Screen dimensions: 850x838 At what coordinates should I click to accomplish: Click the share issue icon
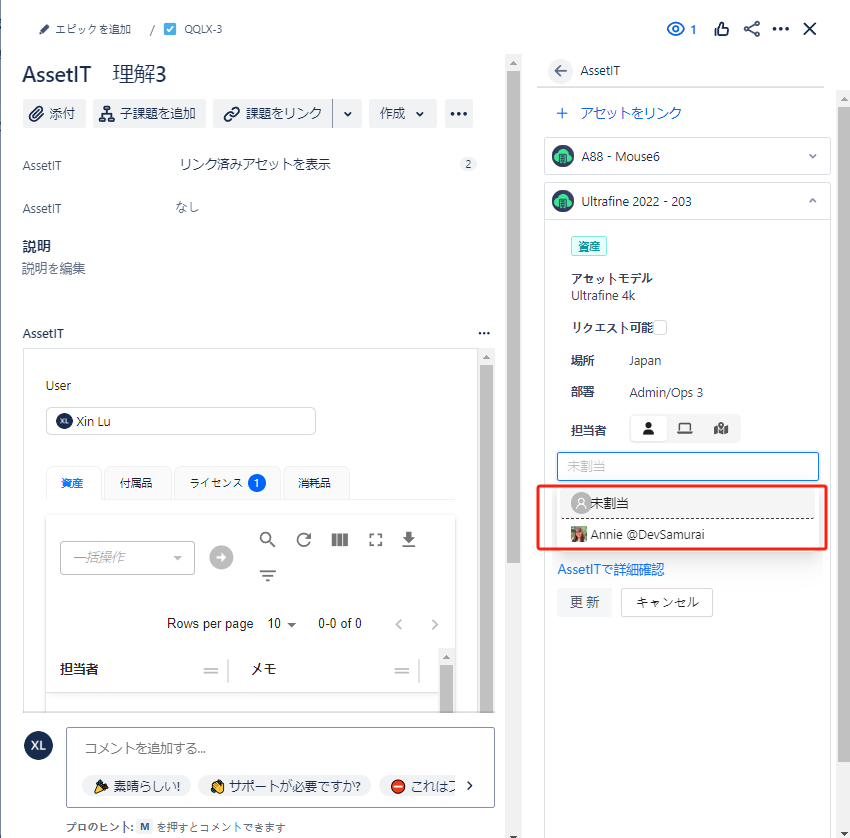coord(752,29)
